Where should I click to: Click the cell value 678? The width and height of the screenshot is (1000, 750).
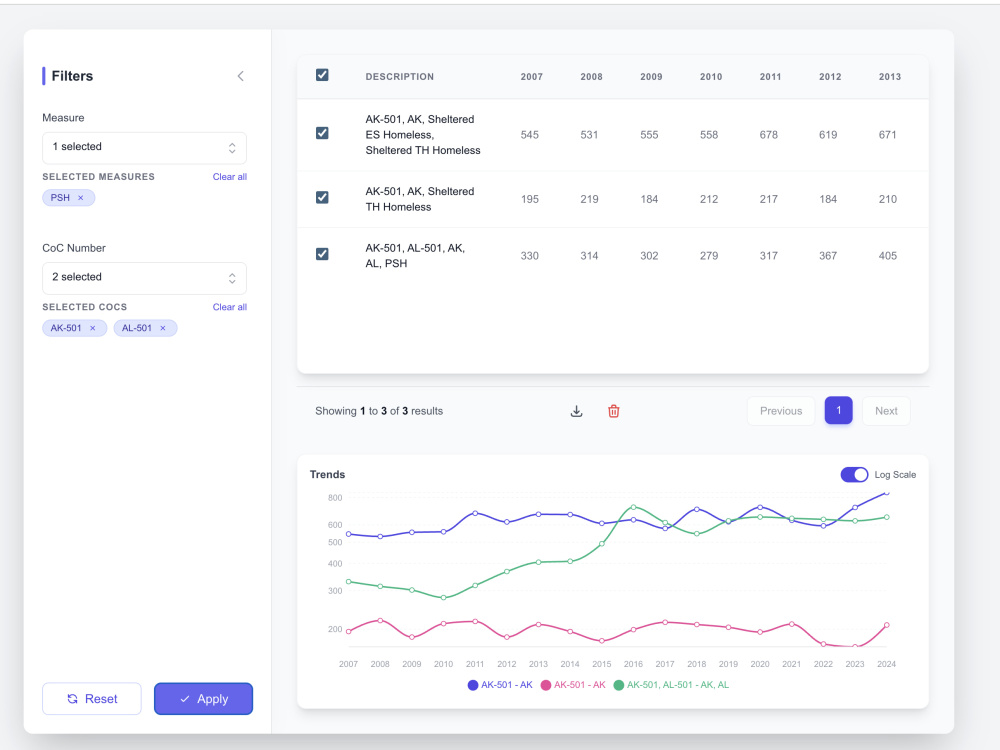(x=768, y=135)
